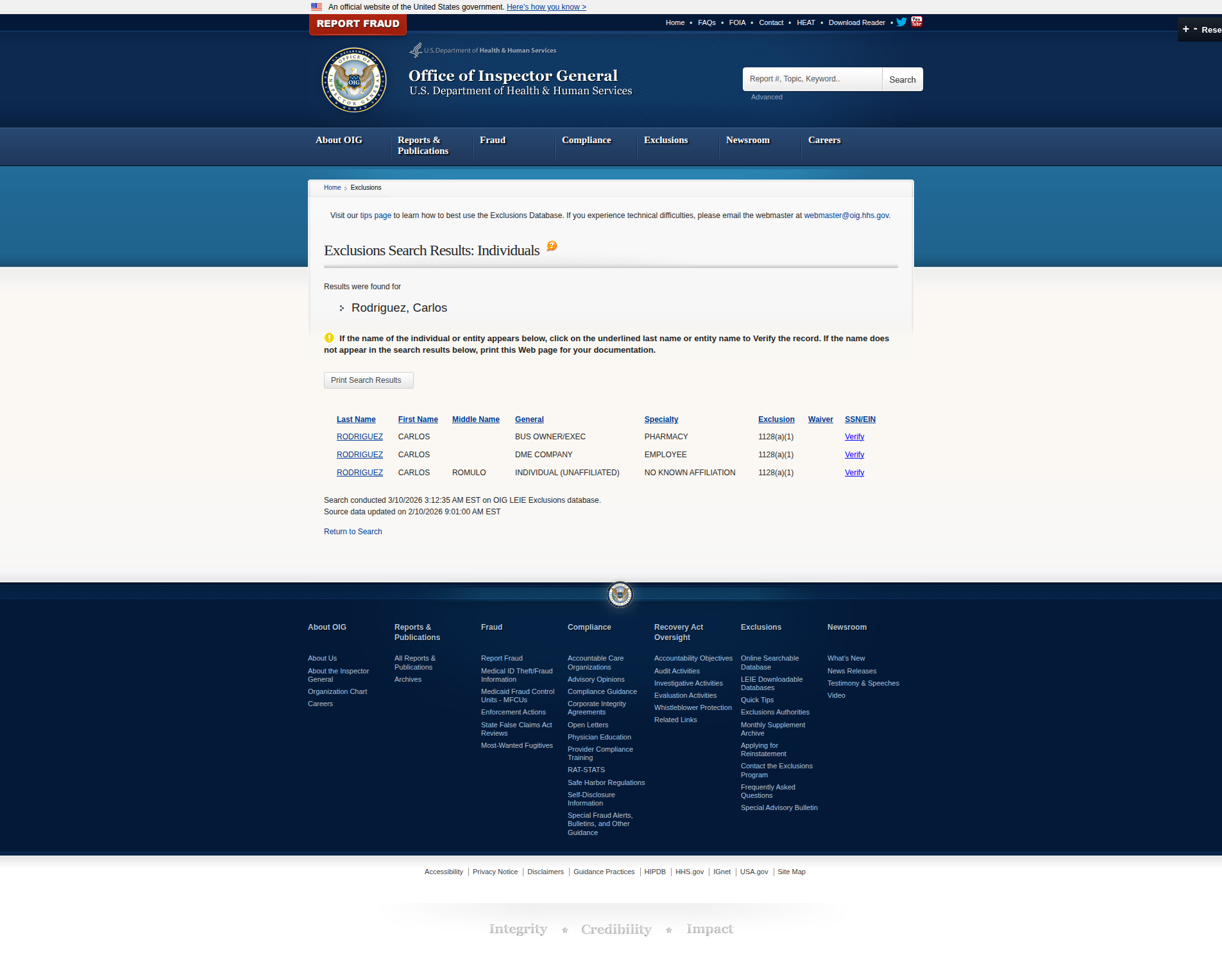Sort results by Last Name column
The height and width of the screenshot is (980, 1222).
356,419
